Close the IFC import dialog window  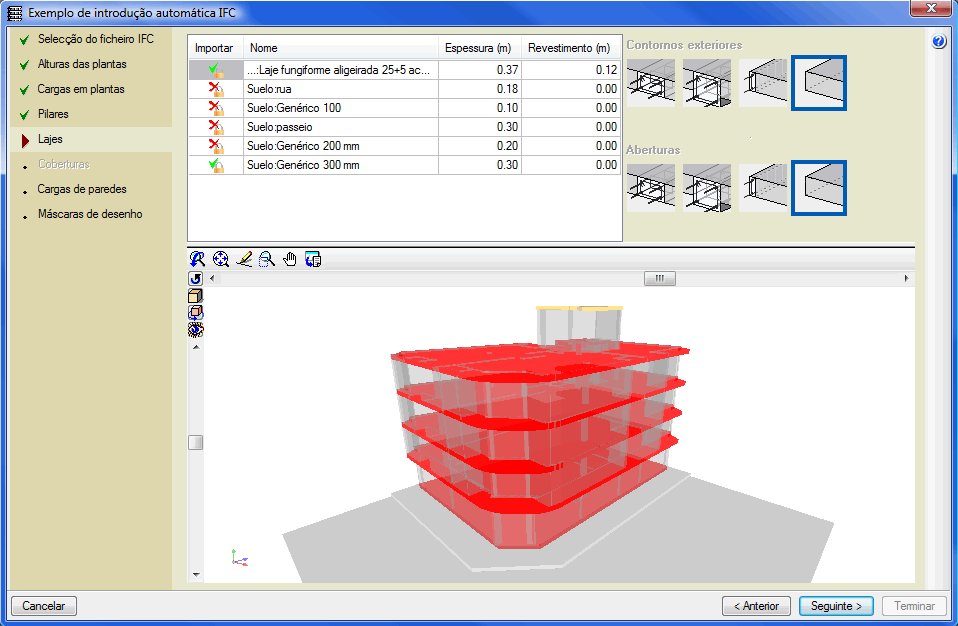click(931, 8)
